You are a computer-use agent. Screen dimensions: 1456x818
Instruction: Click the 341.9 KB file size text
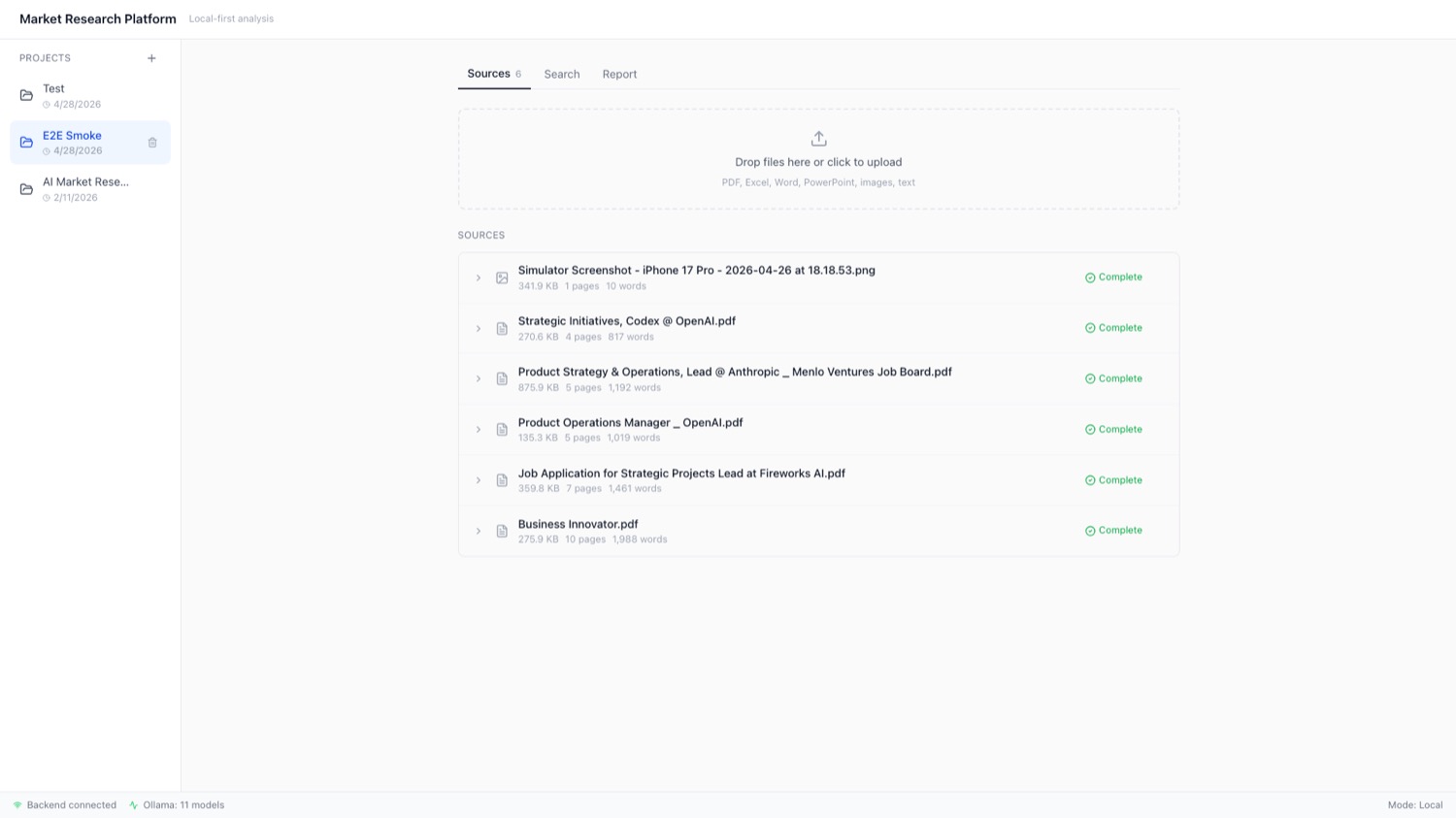click(538, 286)
